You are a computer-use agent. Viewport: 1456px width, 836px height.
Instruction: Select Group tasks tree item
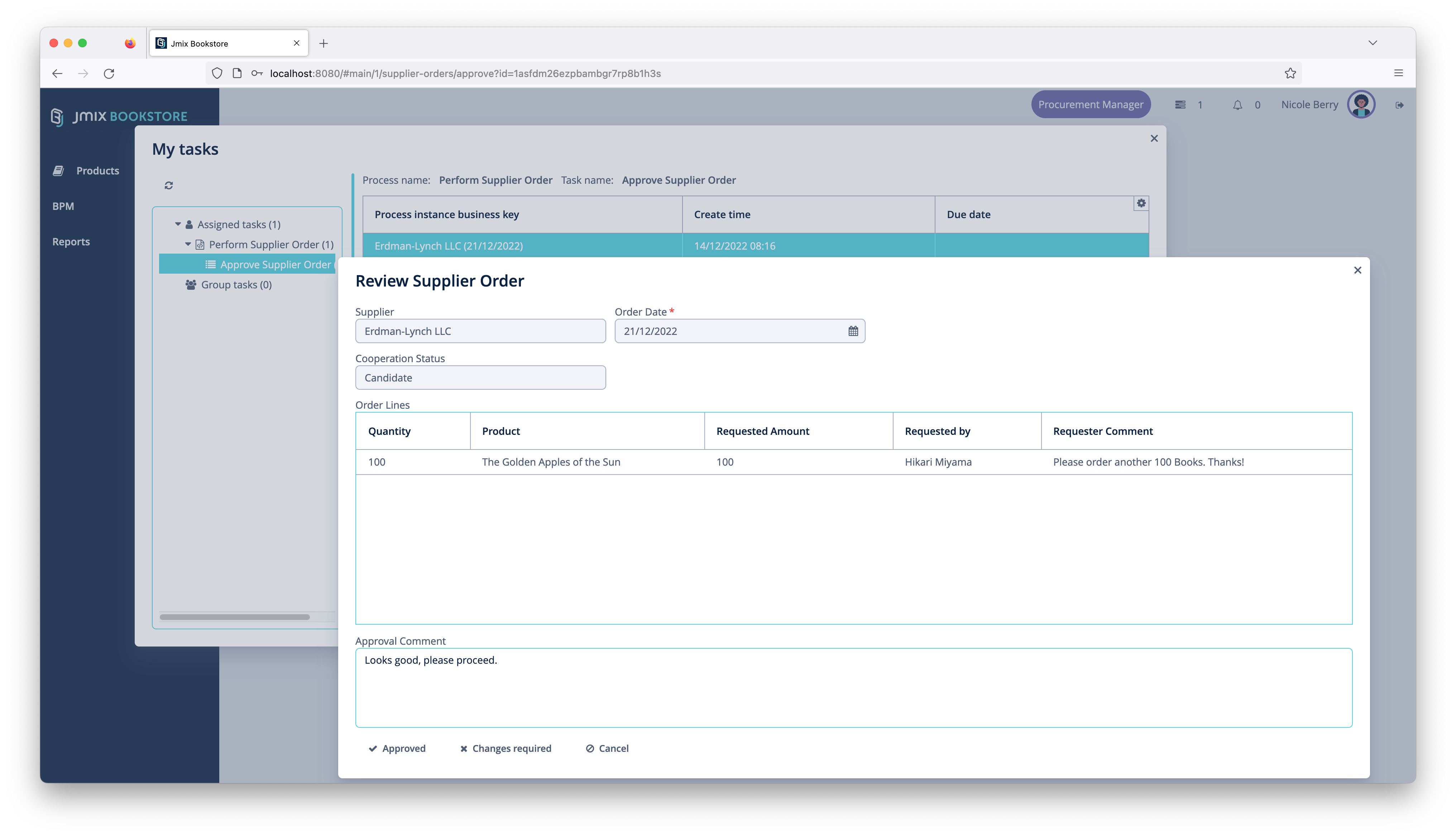[x=236, y=285]
